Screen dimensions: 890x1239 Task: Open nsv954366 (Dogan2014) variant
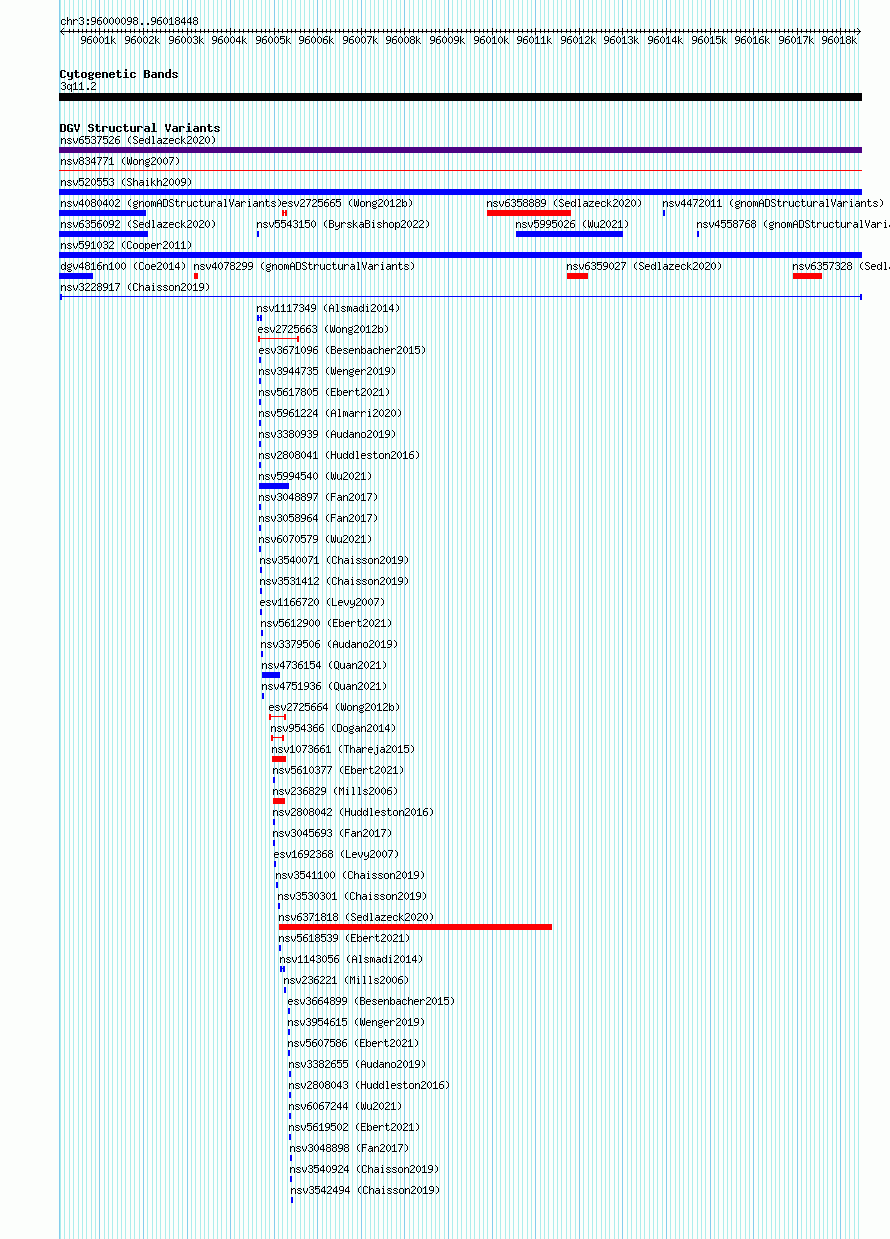333,728
